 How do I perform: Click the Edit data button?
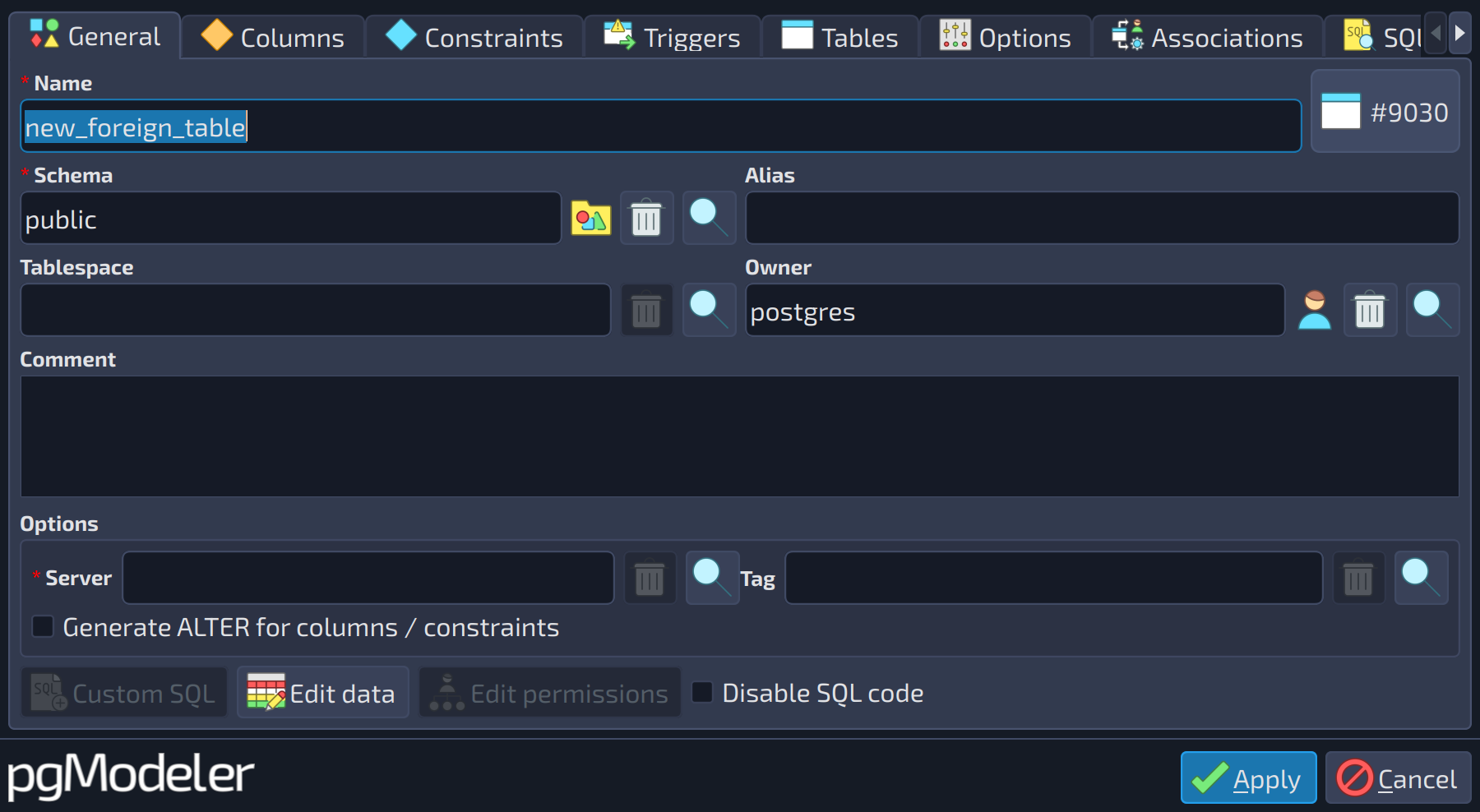323,693
